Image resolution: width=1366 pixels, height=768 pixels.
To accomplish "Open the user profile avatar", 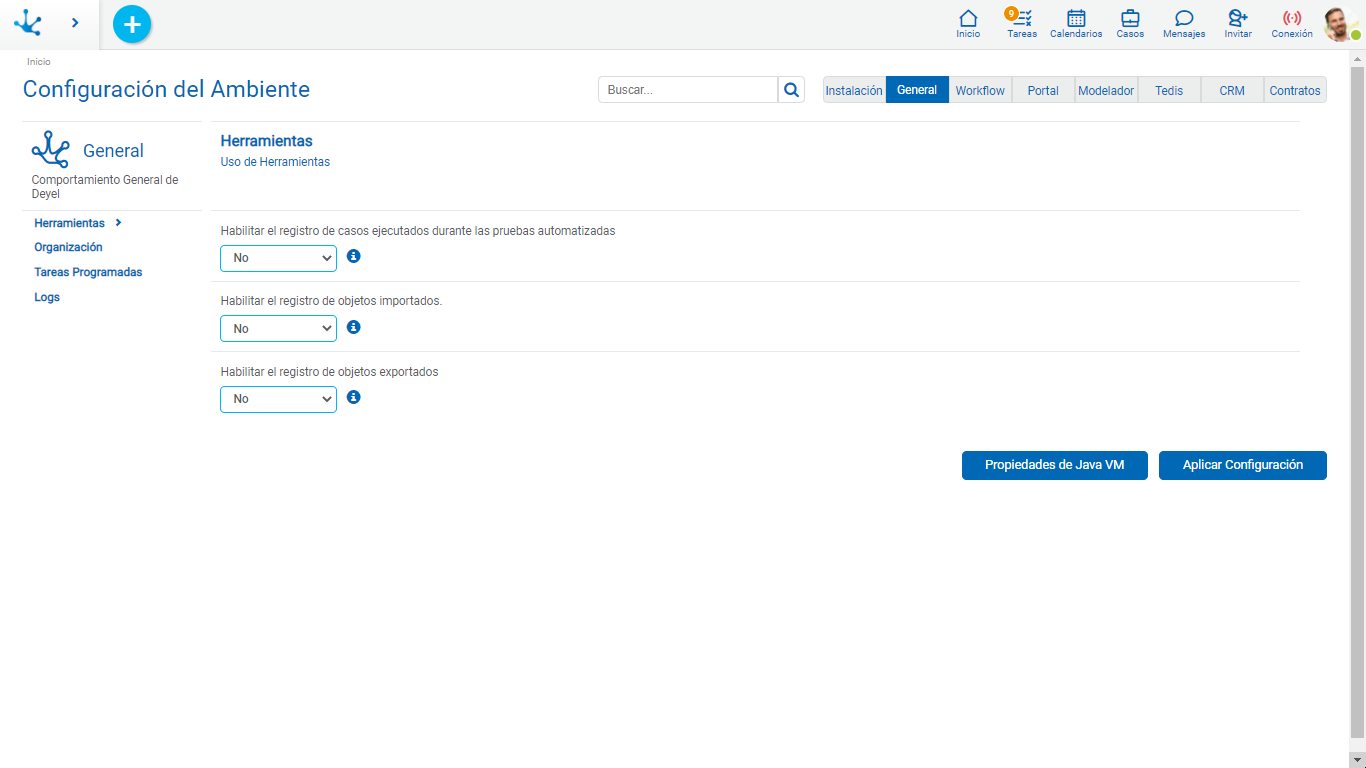I will [1341, 24].
